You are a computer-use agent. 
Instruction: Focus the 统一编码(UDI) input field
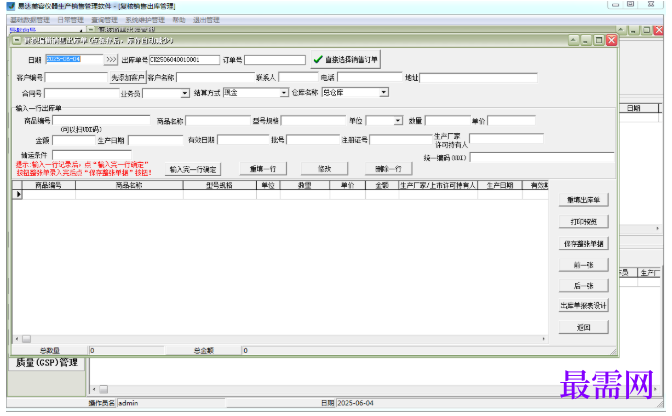542,158
